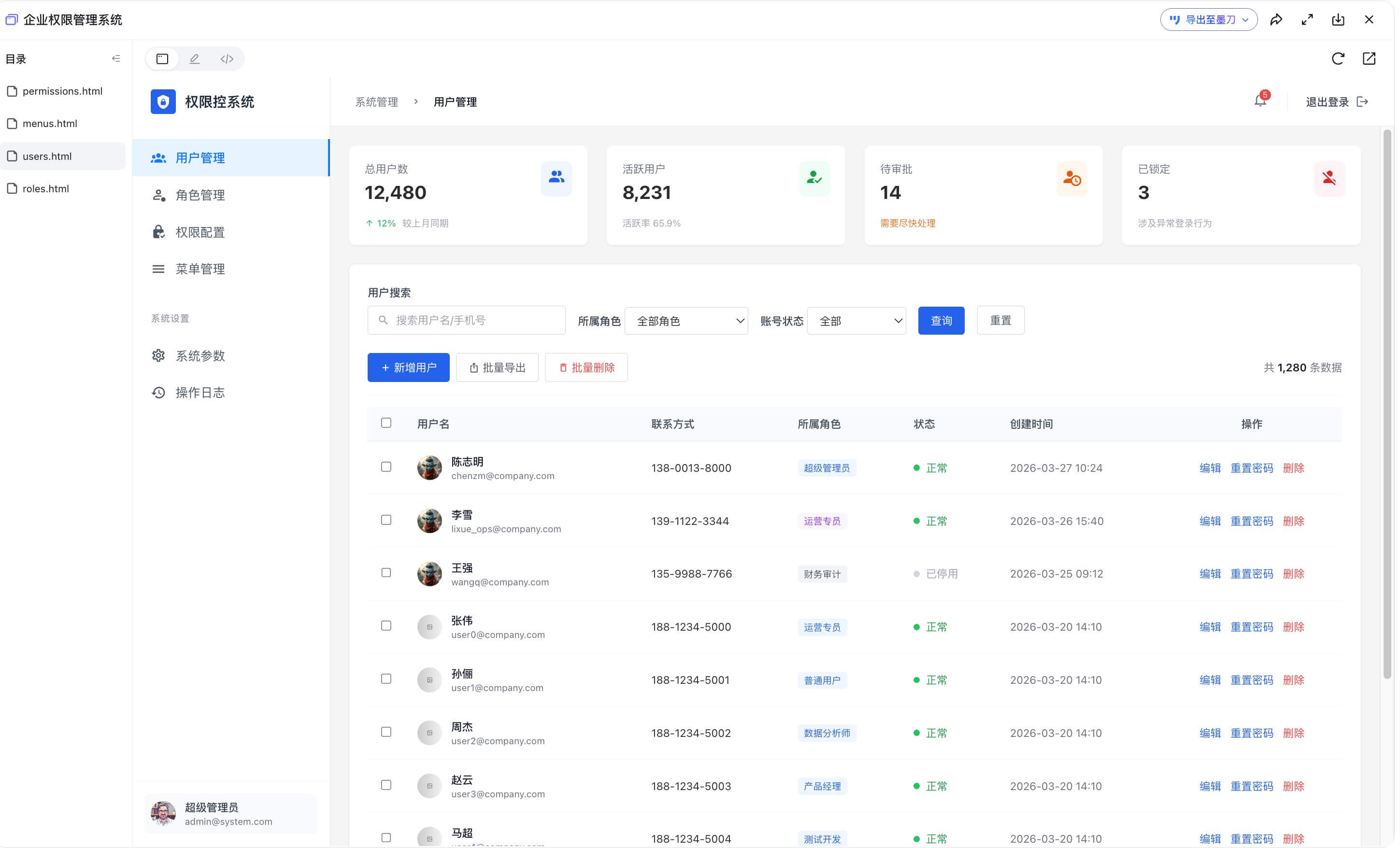Open 操作日志 from sidebar

tap(200, 392)
